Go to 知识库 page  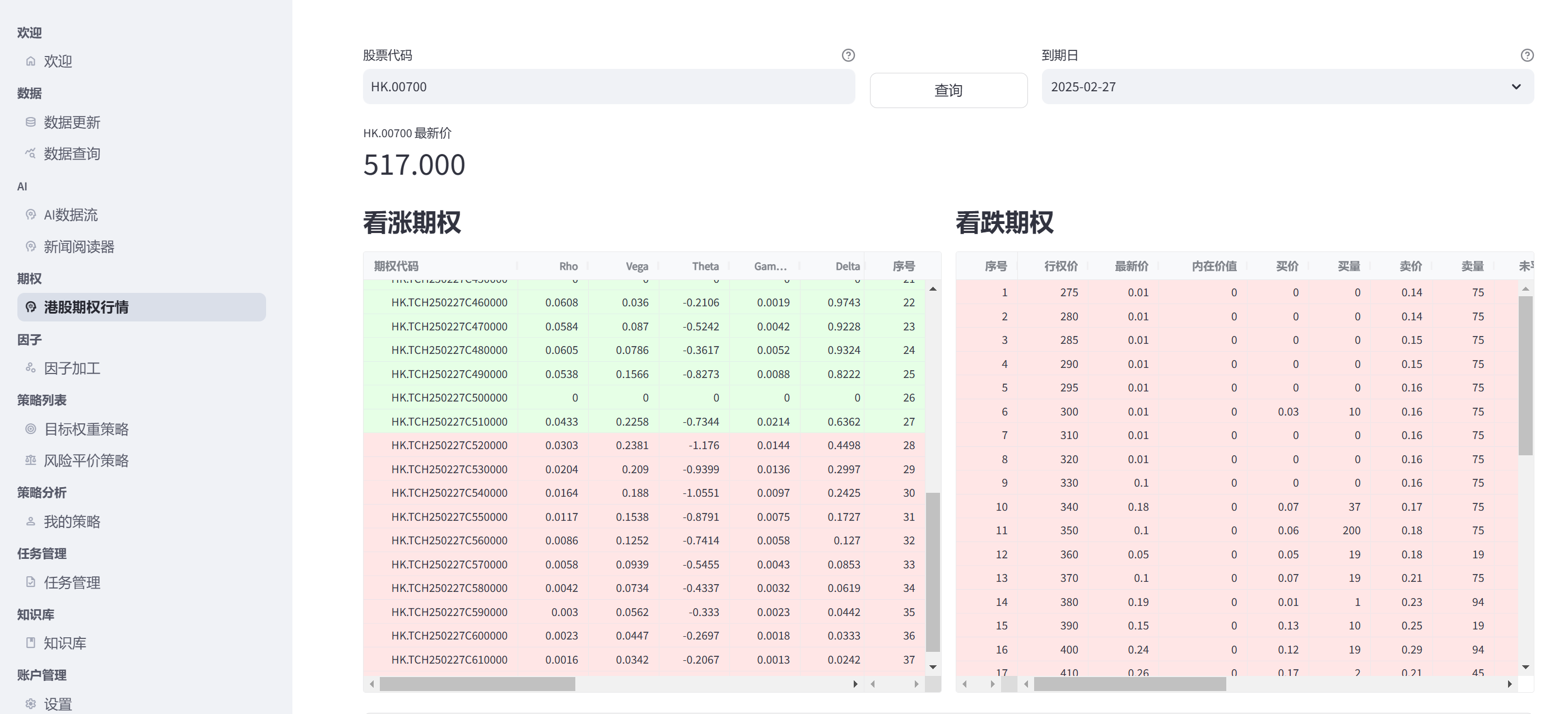[x=64, y=643]
